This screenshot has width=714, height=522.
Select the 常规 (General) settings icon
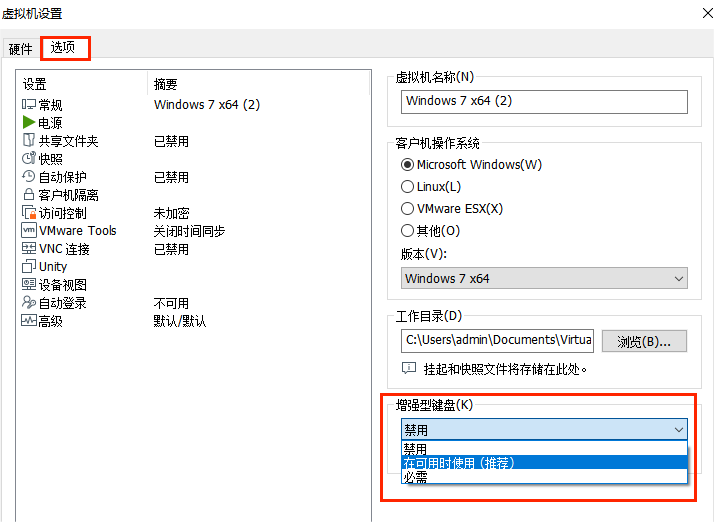click(x=29, y=105)
